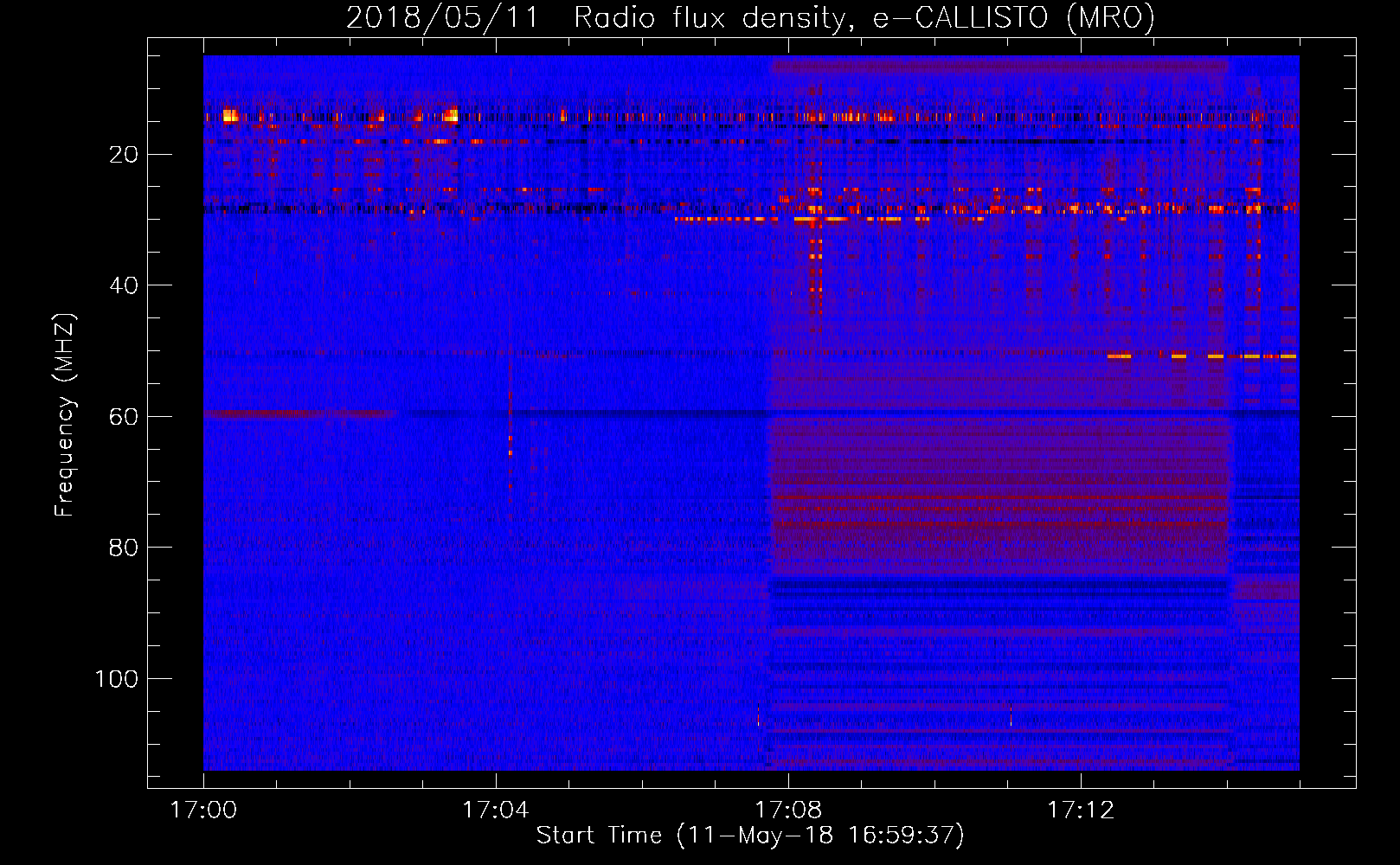
Task: Click the '80' frequency tick label
Action: click(x=124, y=548)
